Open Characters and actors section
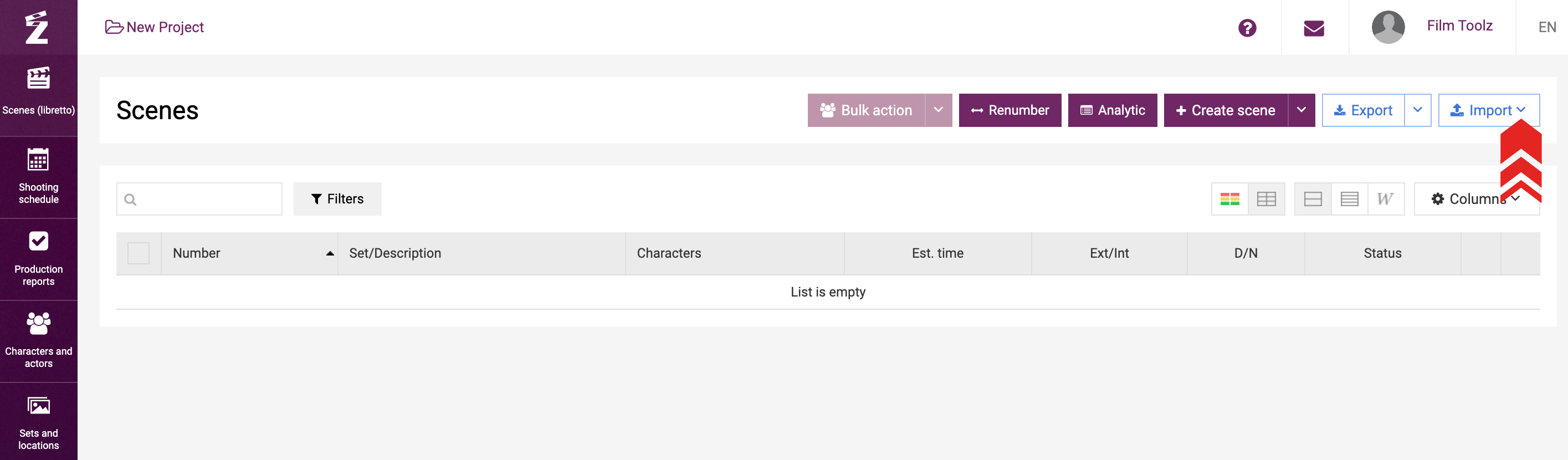Screen dimensions: 1568x460 point(38,341)
